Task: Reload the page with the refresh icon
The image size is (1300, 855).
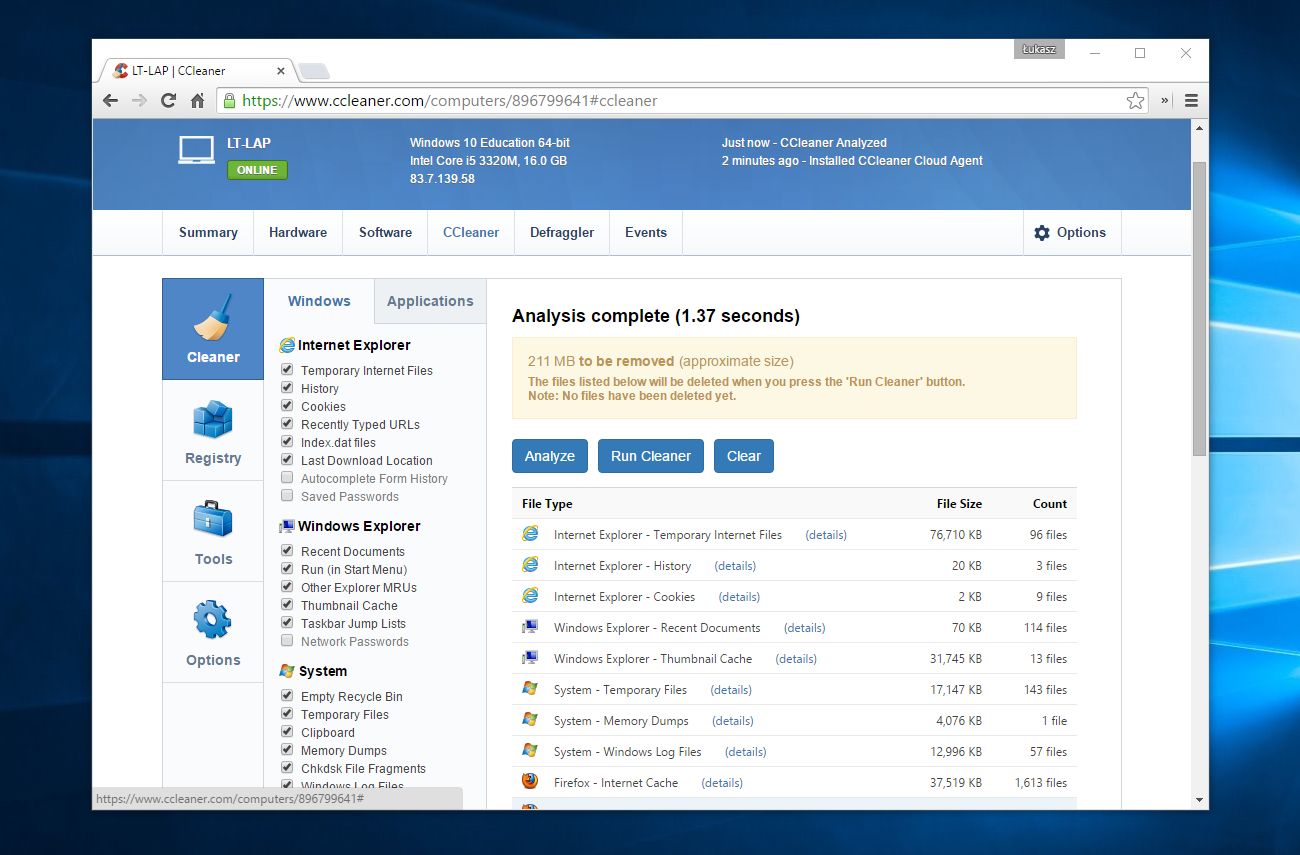Action: tap(168, 100)
